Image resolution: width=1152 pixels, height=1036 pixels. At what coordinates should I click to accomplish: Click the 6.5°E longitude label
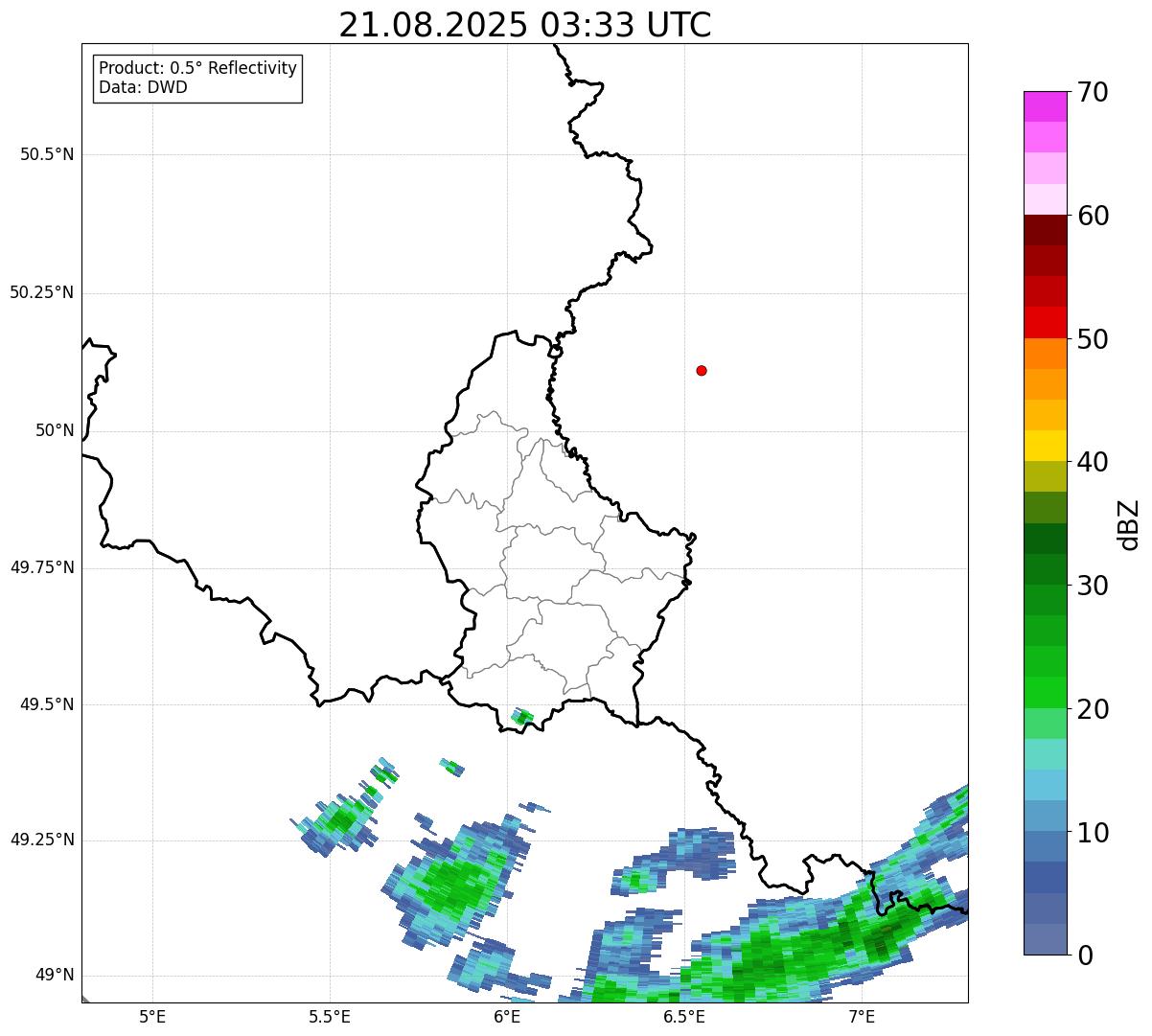pos(685,1016)
